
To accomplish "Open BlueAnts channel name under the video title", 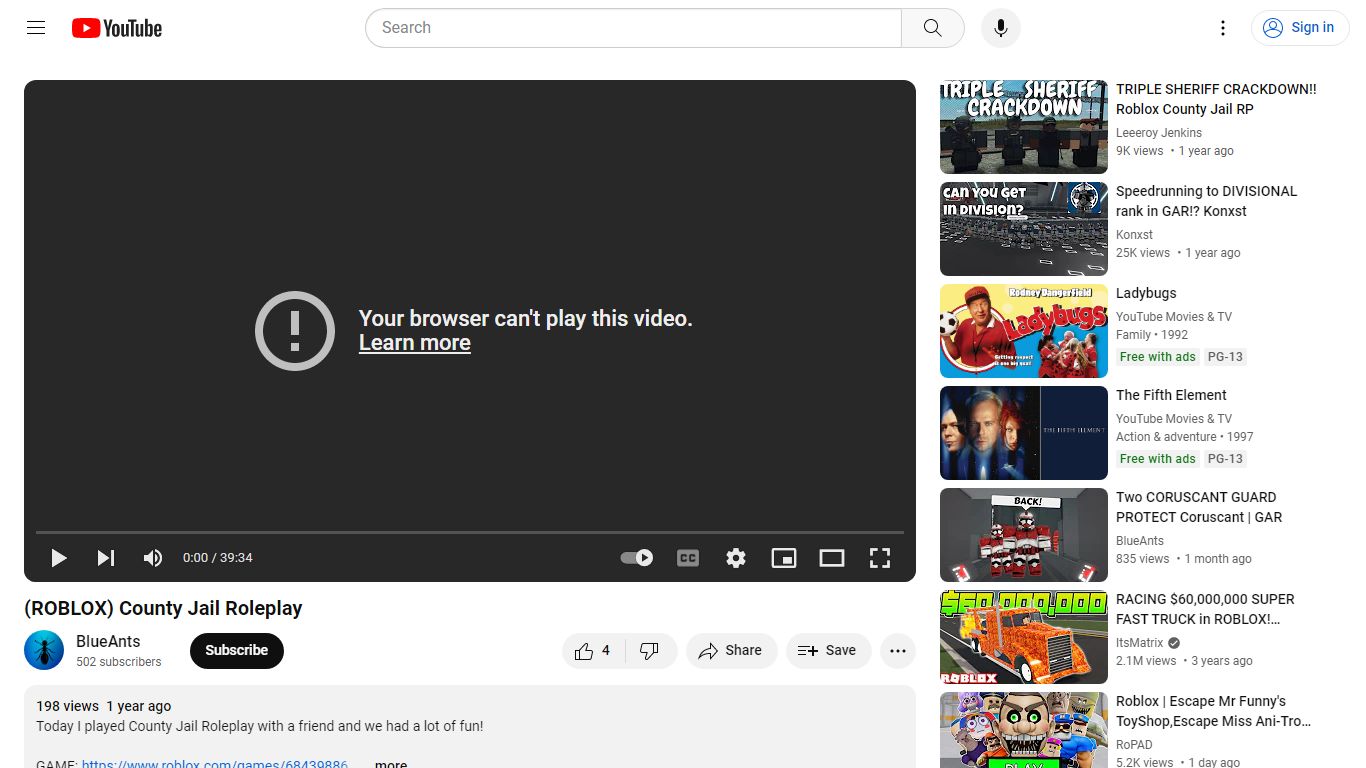I will [x=108, y=642].
